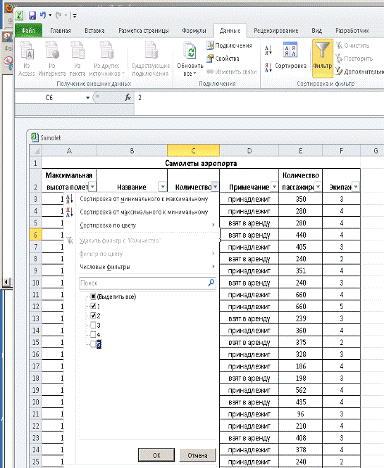This screenshot has height=468, width=384.
Task: Toggle the Select All checkbox
Action: pos(93,296)
